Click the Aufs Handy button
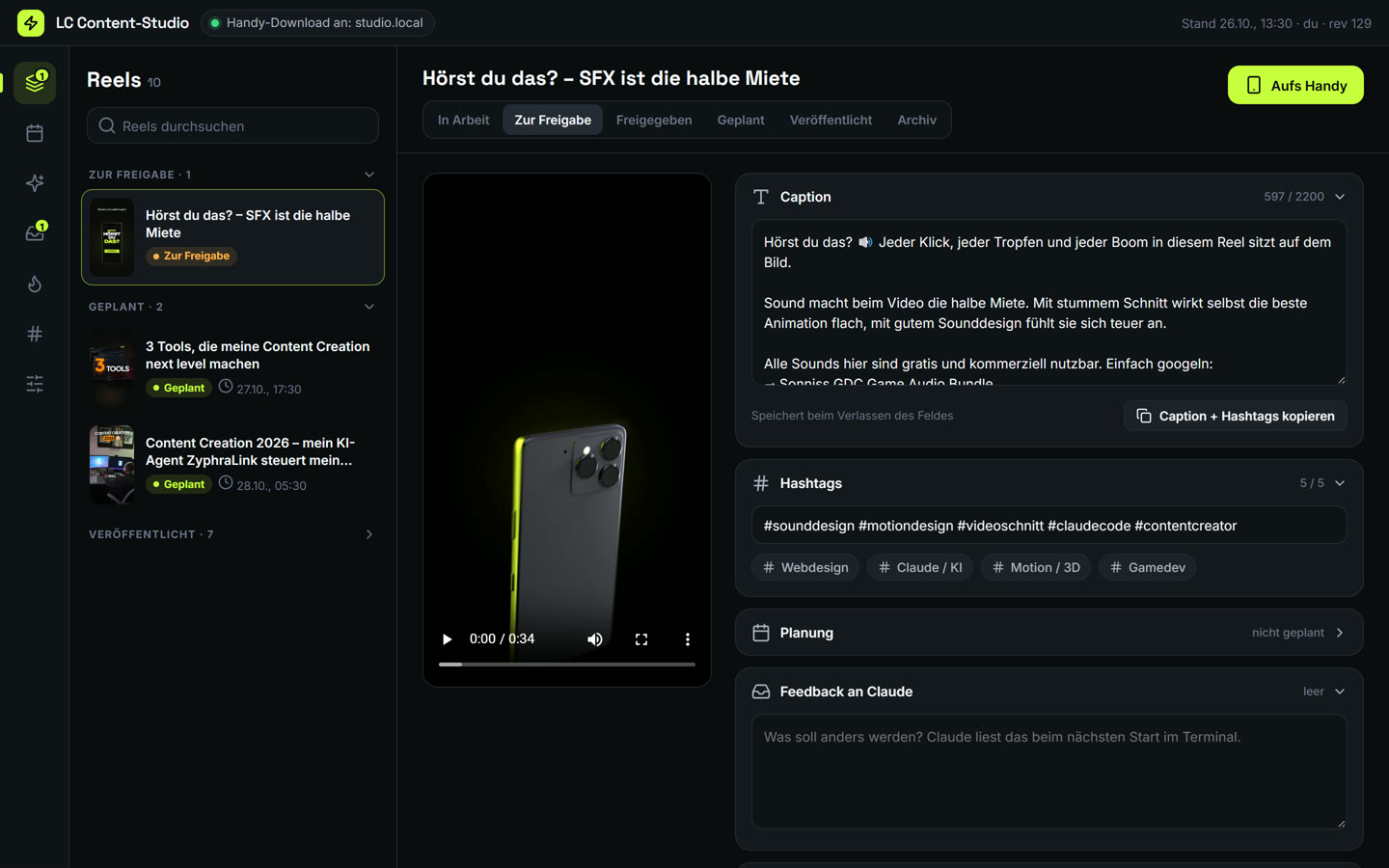 [x=1295, y=85]
